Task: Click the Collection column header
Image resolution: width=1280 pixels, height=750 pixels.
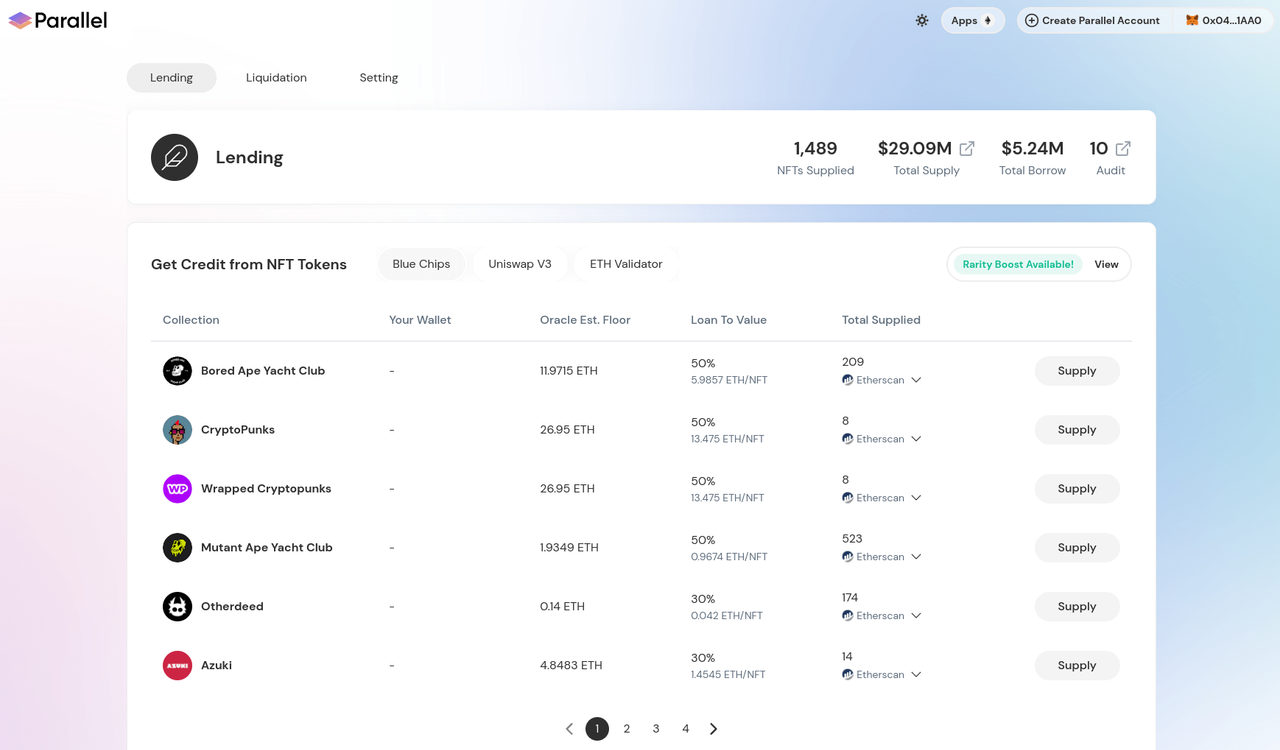Action: pos(191,320)
